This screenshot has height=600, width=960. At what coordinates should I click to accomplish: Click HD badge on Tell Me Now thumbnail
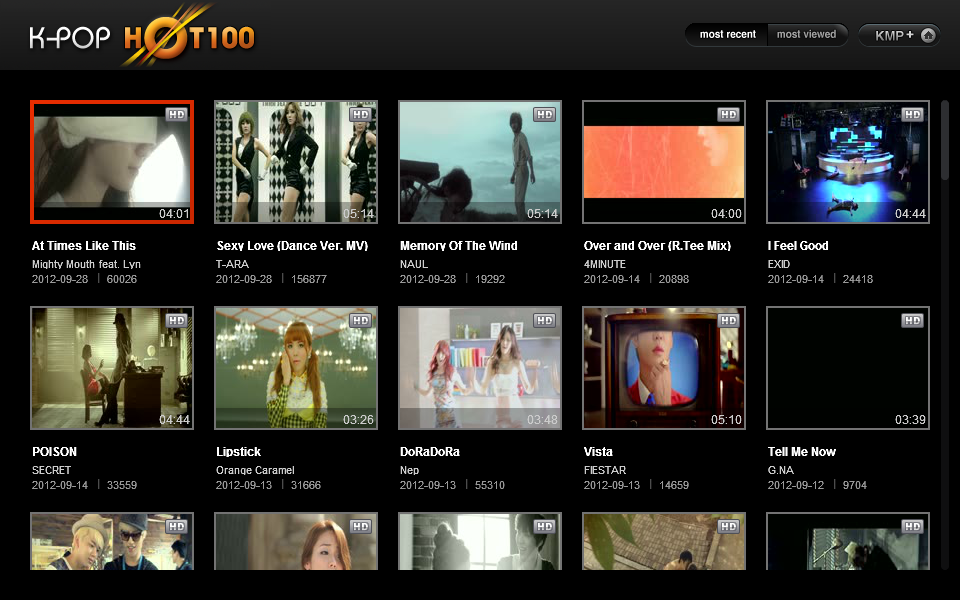[912, 321]
